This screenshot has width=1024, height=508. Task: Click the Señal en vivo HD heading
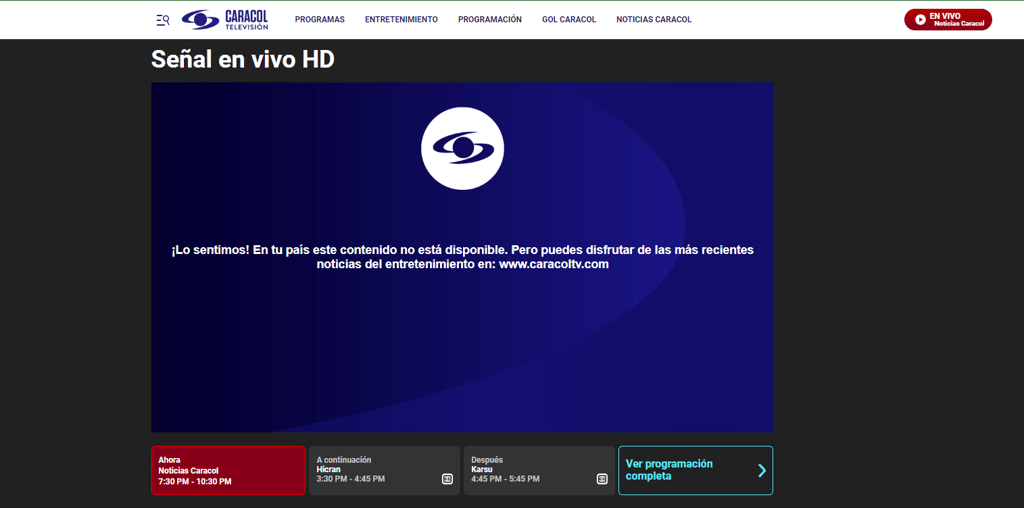(x=243, y=59)
